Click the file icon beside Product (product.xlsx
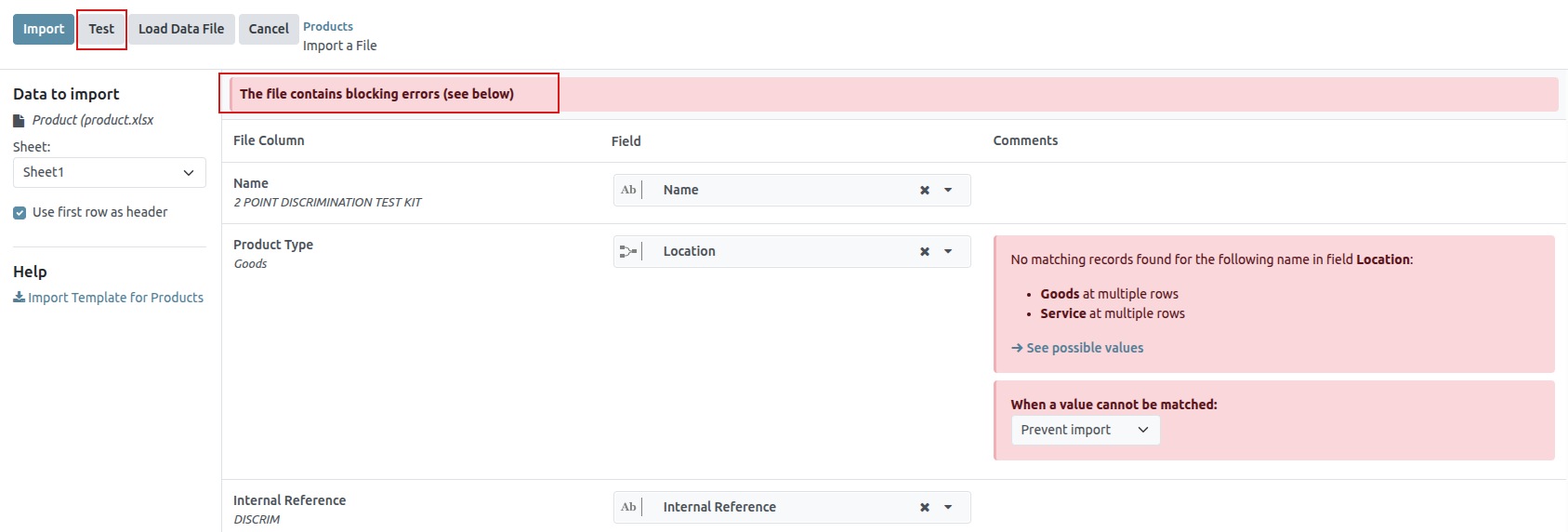The height and width of the screenshot is (532, 1568). point(19,121)
